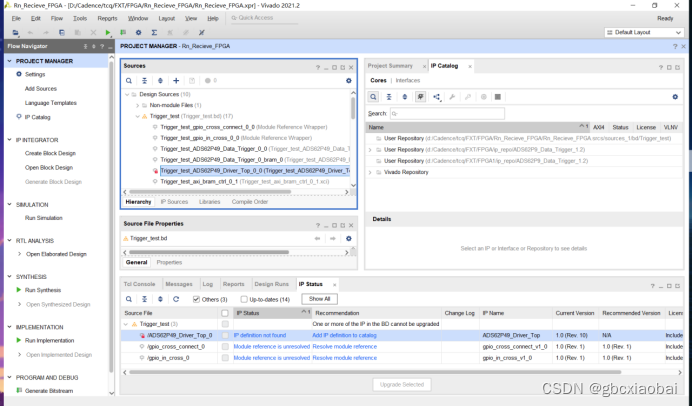Image resolution: width=692 pixels, height=407 pixels.
Task: Check the Trigger_test row checkbox
Action: tap(225, 324)
